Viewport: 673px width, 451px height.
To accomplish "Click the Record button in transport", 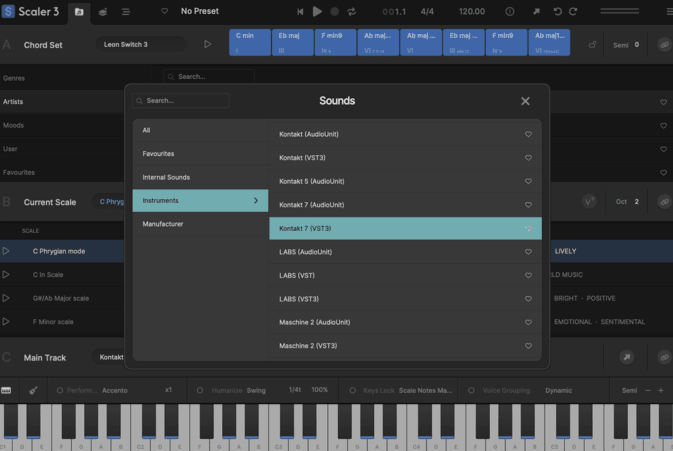I will [x=335, y=12].
